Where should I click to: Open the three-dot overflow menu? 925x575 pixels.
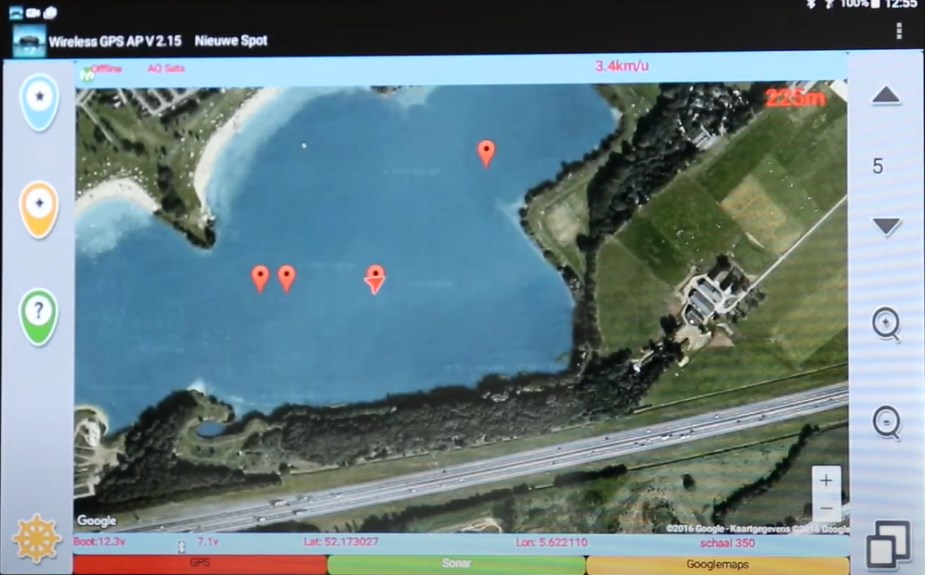pyautogui.click(x=899, y=31)
